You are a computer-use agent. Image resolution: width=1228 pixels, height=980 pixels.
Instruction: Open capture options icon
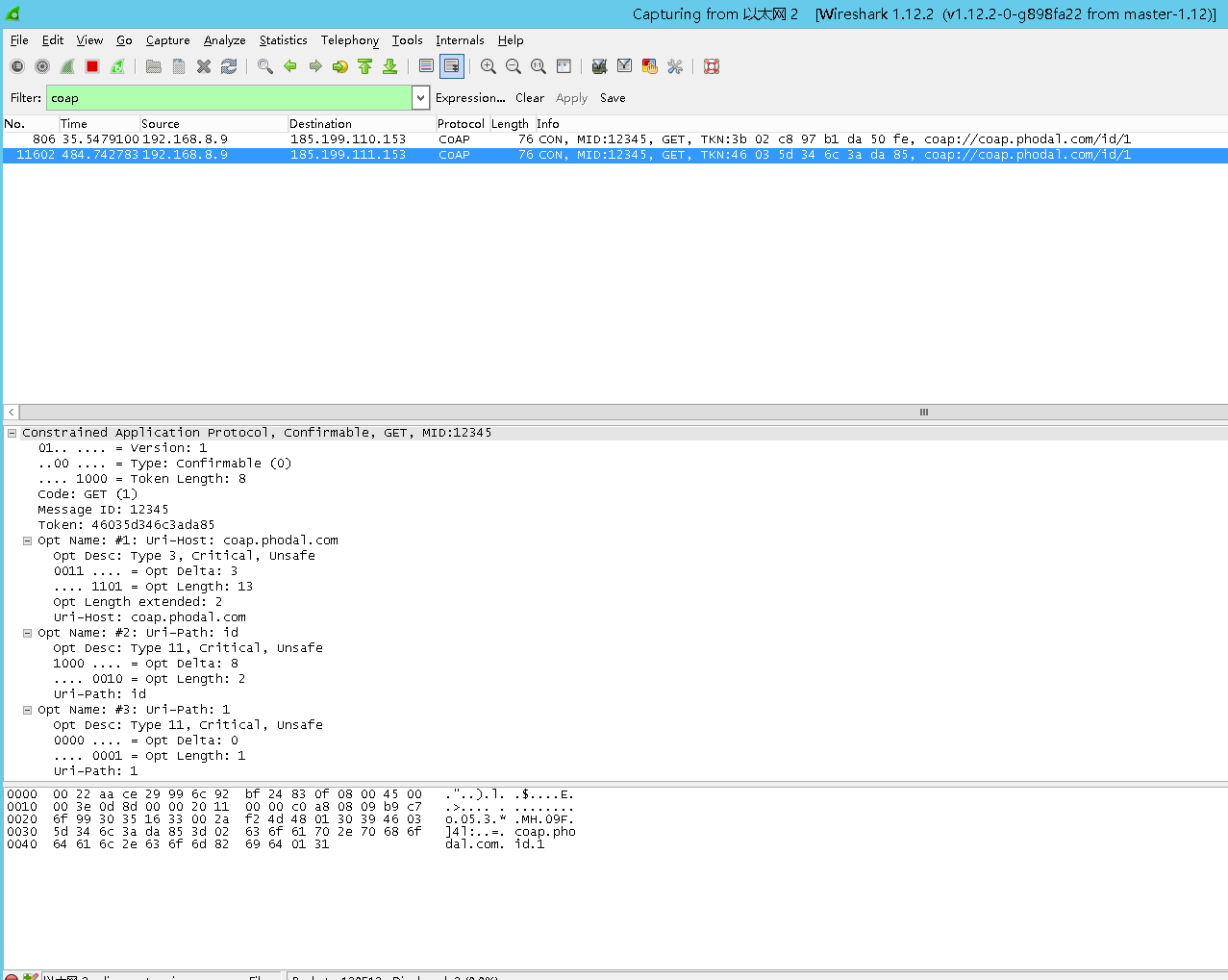point(42,66)
